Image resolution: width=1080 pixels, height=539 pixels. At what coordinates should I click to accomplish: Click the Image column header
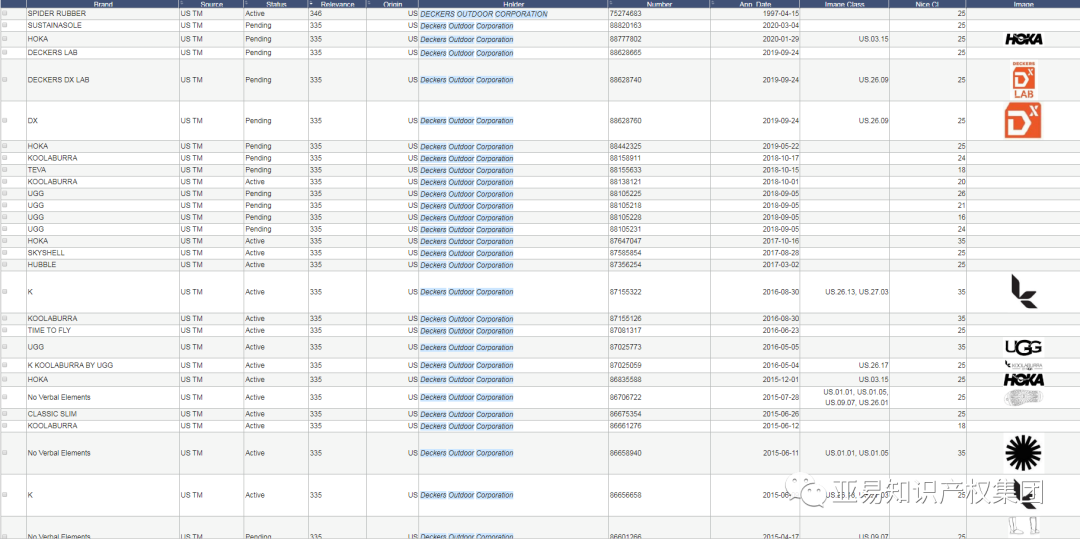pos(1023,4)
